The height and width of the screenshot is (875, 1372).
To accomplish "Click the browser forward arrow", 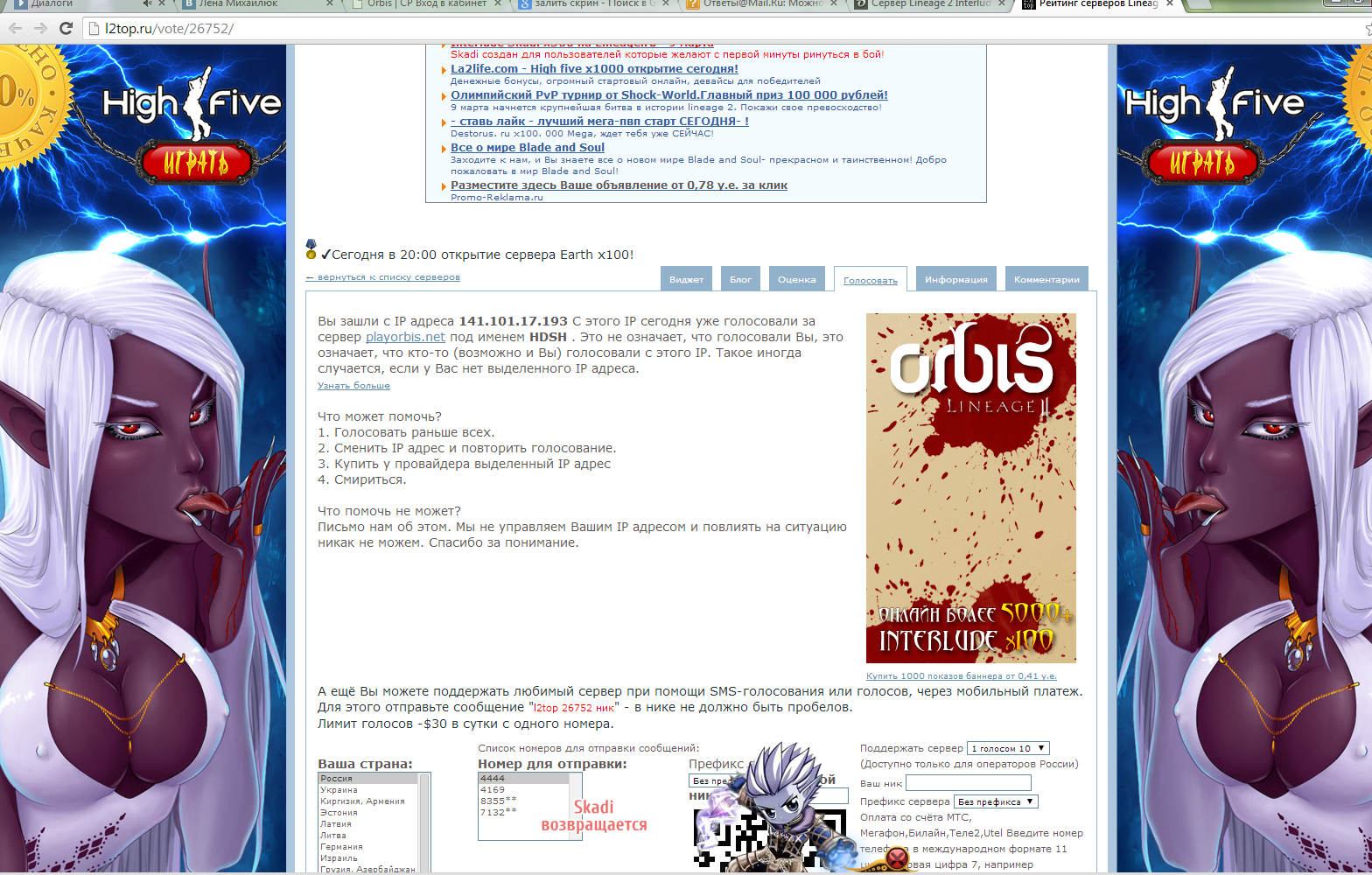I will pos(40,28).
